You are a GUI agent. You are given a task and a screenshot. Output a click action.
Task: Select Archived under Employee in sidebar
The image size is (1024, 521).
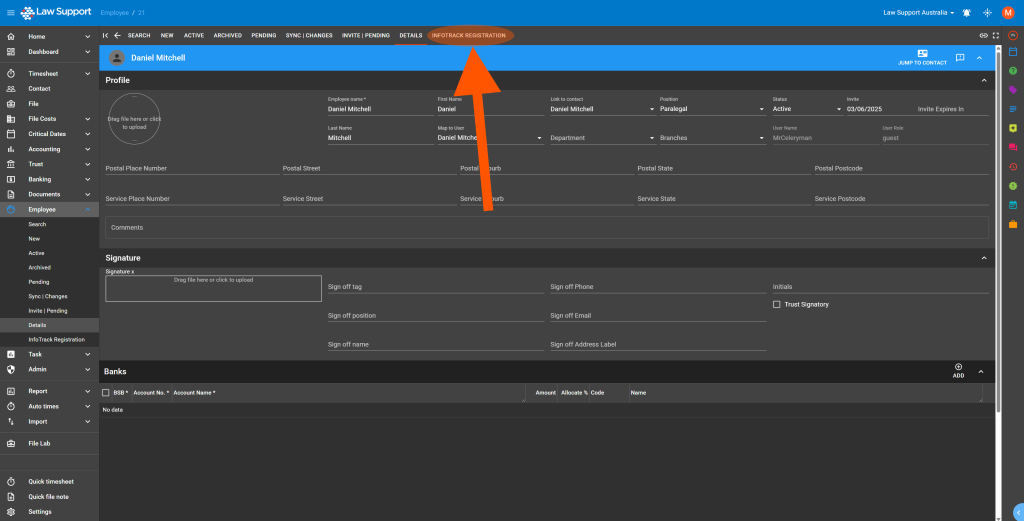[39, 267]
